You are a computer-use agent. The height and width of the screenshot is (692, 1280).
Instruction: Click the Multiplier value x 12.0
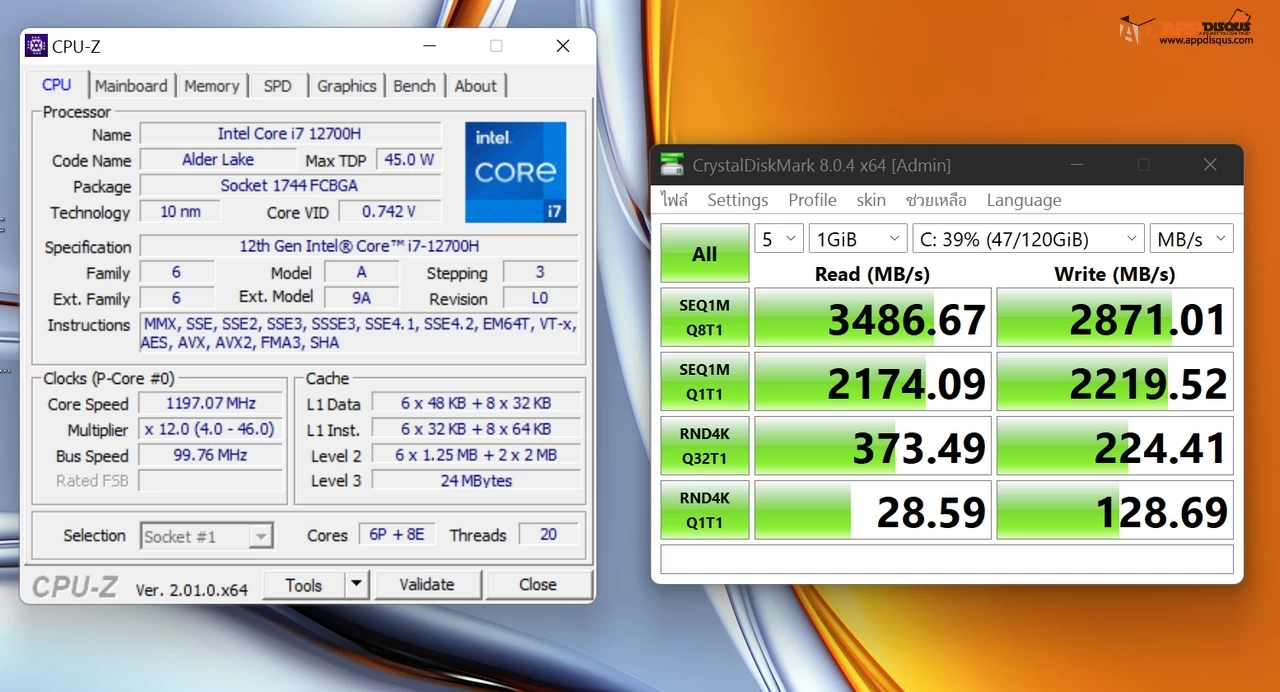pyautogui.click(x=211, y=430)
